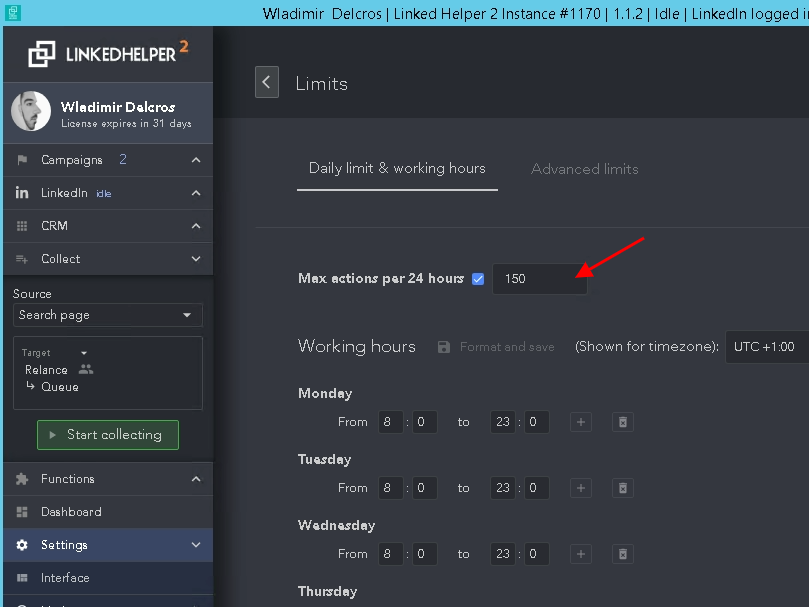Expand the Collect section chevron
Screen dimensions: 809x607
tap(196, 259)
